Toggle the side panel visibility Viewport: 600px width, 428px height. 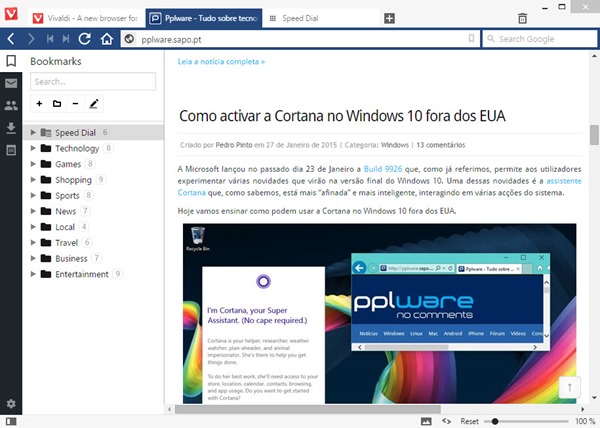tap(11, 421)
